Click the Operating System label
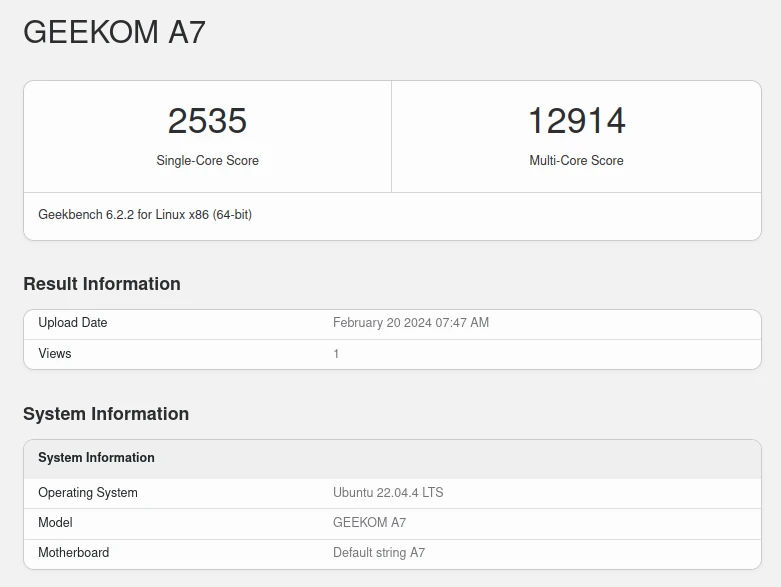This screenshot has height=587, width=781. (x=88, y=492)
